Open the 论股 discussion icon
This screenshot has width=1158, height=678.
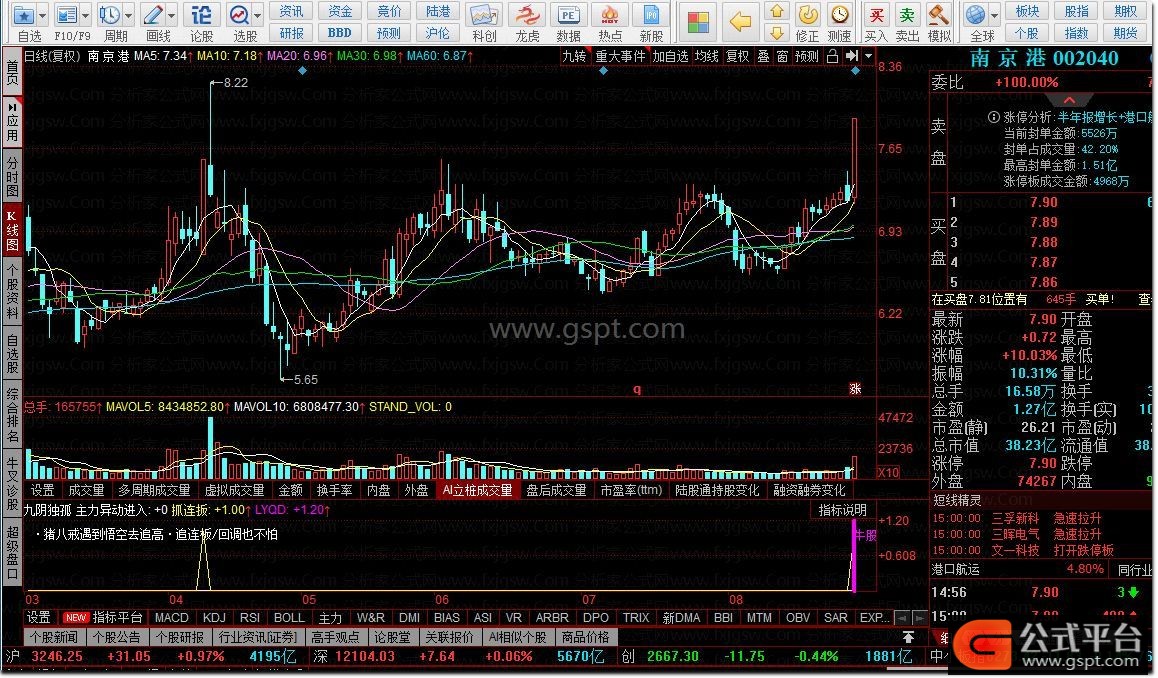pyautogui.click(x=201, y=15)
